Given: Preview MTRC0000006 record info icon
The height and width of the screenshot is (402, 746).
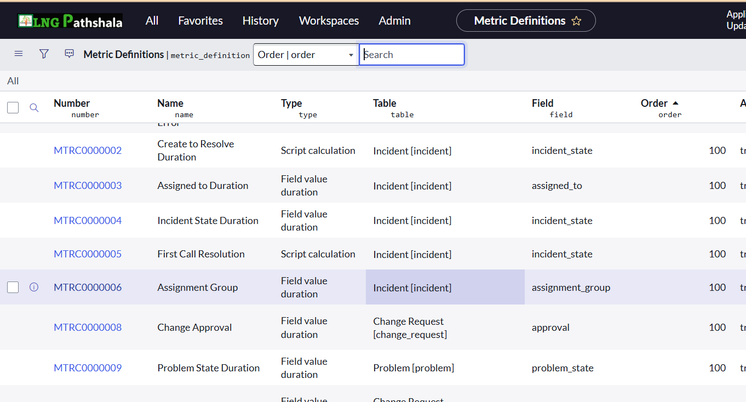Looking at the screenshot, I should (x=34, y=287).
